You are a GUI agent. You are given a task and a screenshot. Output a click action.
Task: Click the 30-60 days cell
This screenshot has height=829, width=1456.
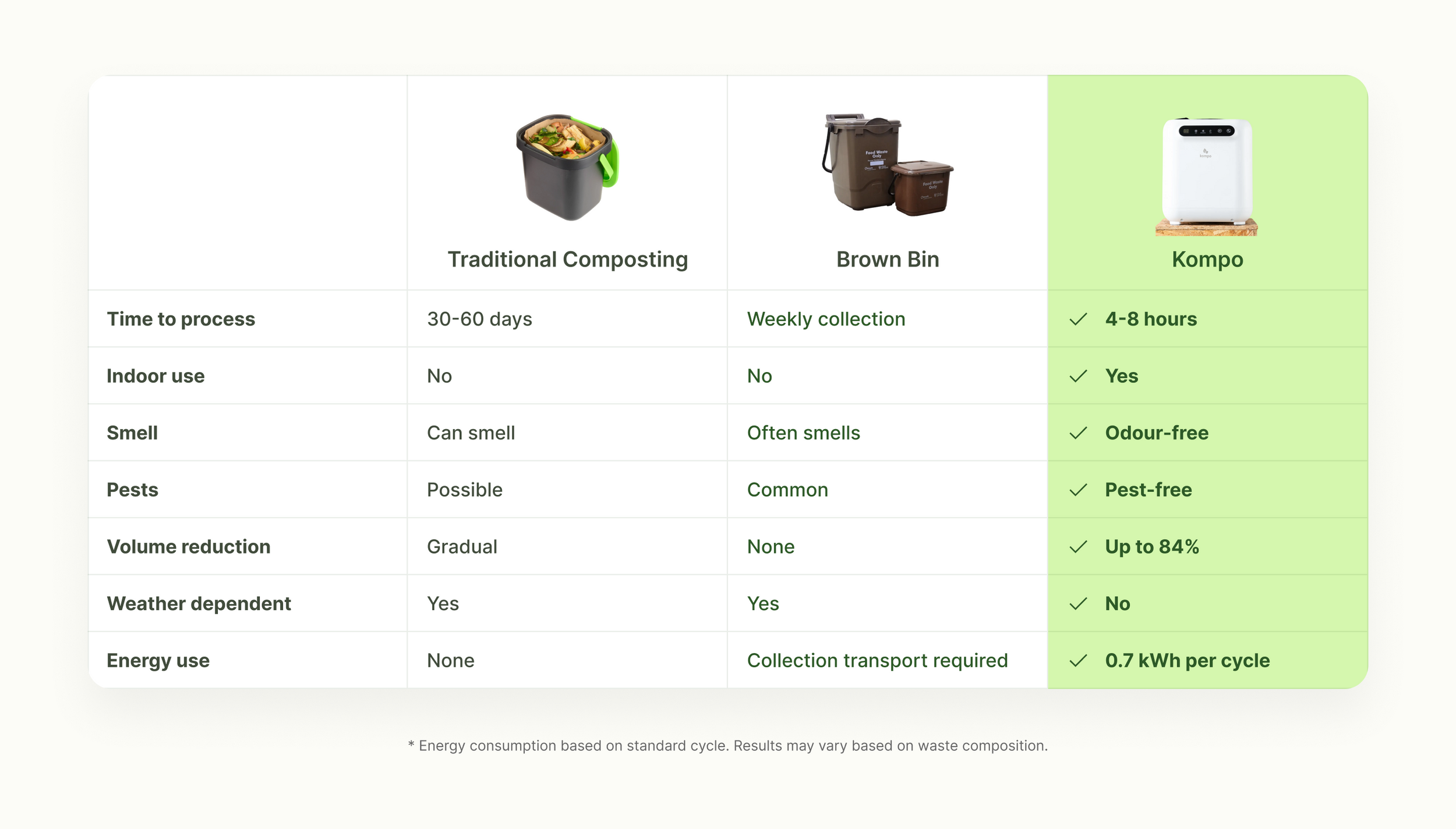click(479, 319)
